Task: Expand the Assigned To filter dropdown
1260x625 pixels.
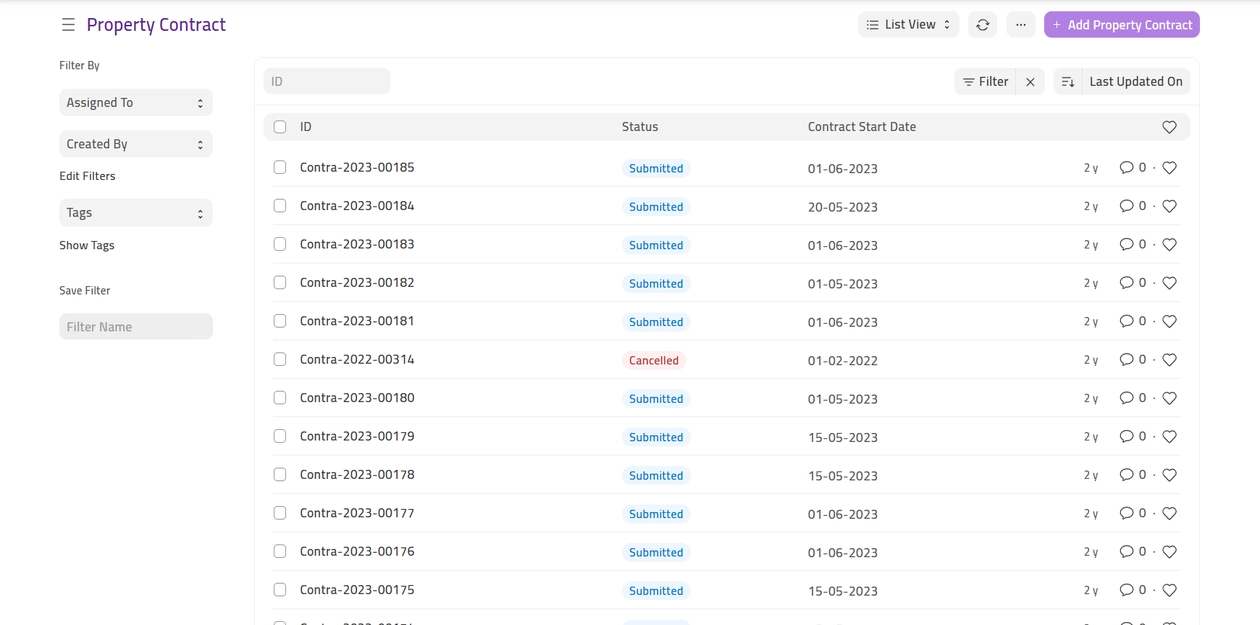Action: pyautogui.click(x=136, y=103)
